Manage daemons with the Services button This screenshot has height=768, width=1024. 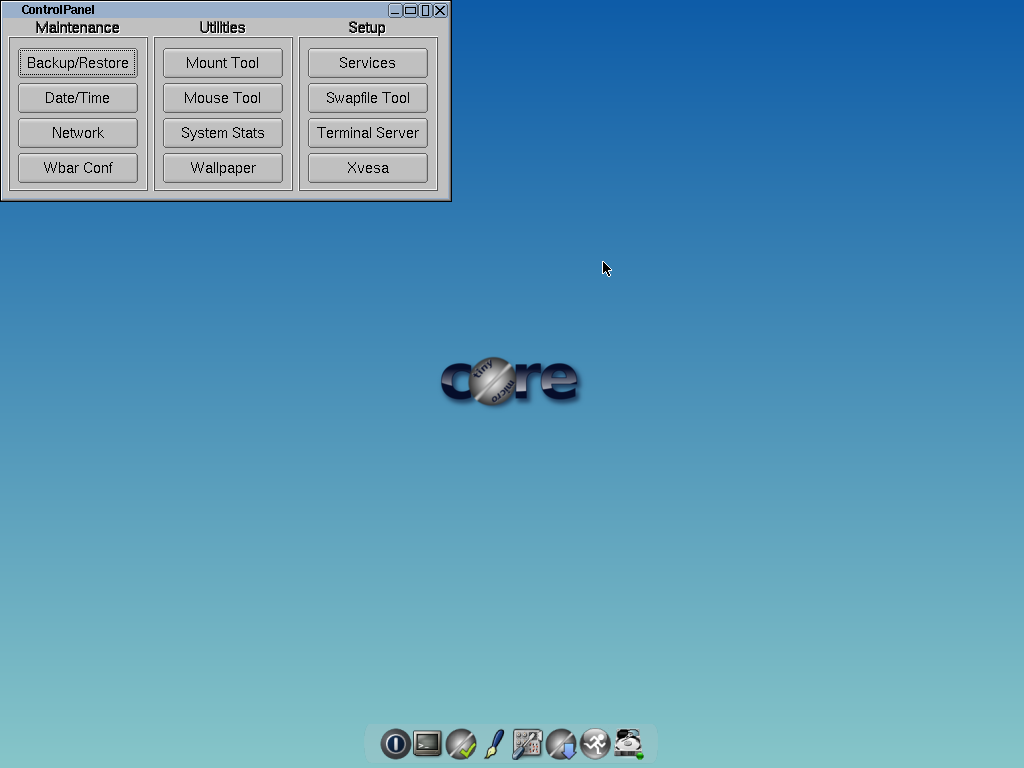(367, 62)
